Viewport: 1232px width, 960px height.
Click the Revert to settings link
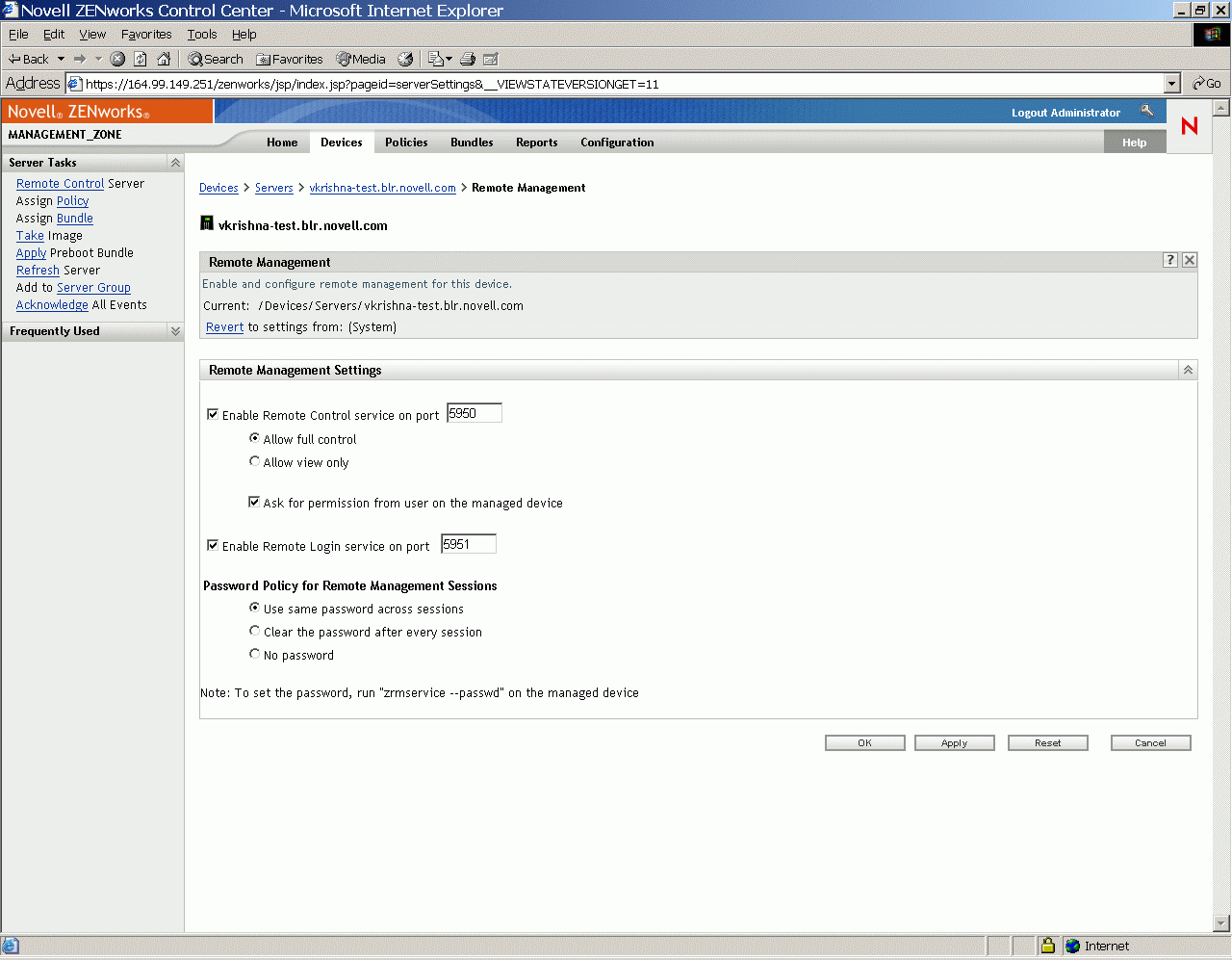click(x=223, y=326)
